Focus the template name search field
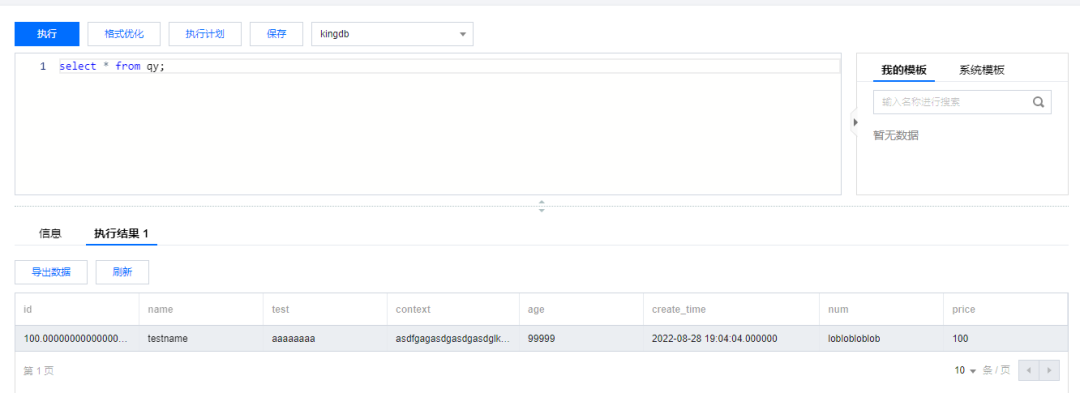This screenshot has height=393, width=1080. tap(953, 102)
